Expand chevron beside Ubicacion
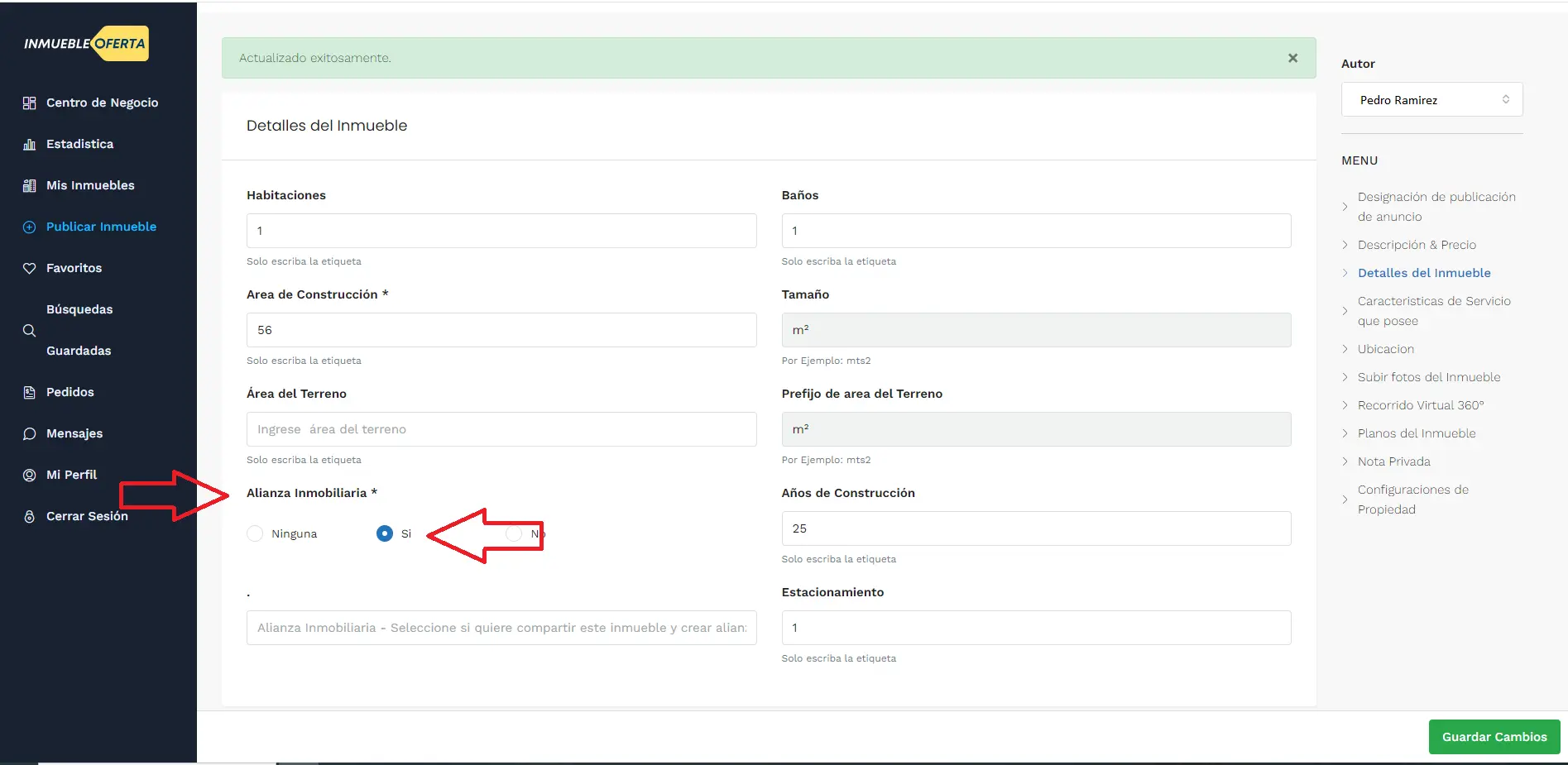The image size is (1568, 765). 1345,349
